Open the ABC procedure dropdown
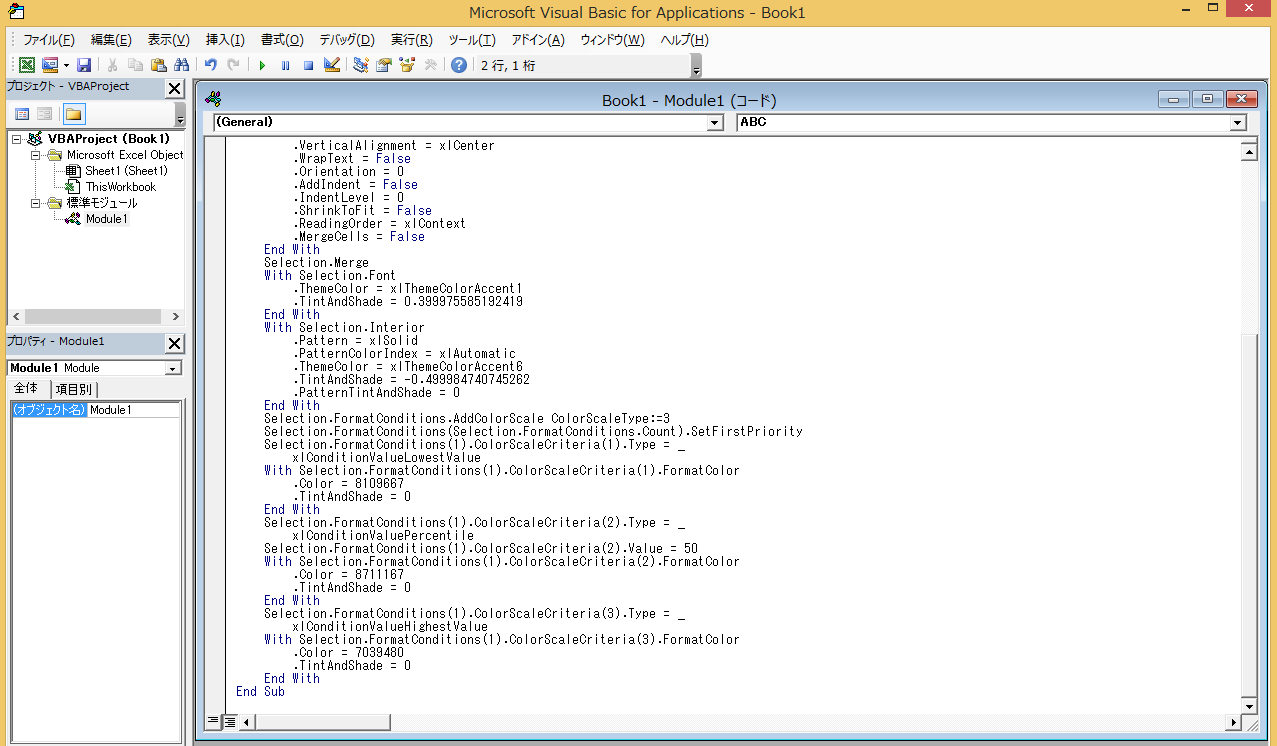The height and width of the screenshot is (746, 1277). pyautogui.click(x=1238, y=122)
